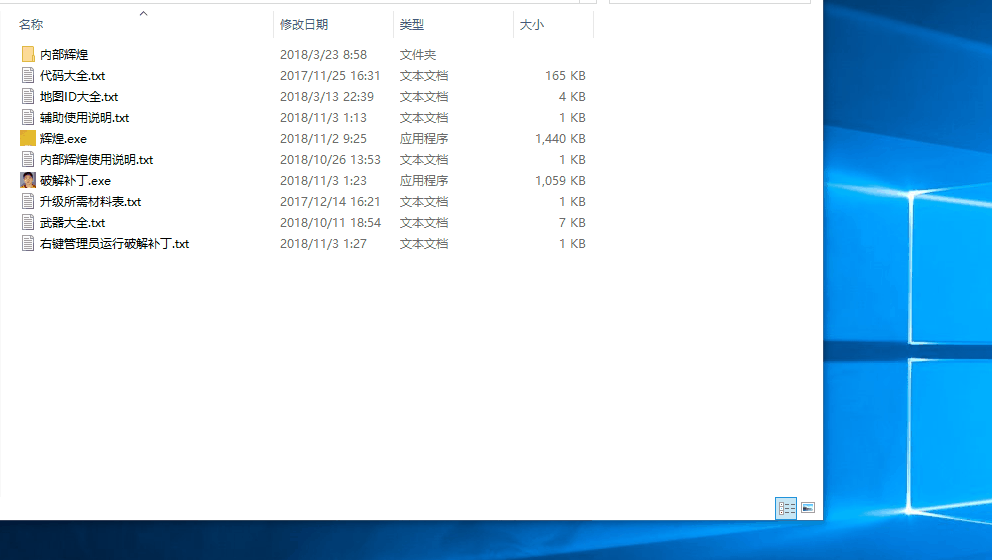Click the 2018/11/2 9:25 date of 辉煌.exe
Image resolution: width=992 pixels, height=560 pixels.
323,139
